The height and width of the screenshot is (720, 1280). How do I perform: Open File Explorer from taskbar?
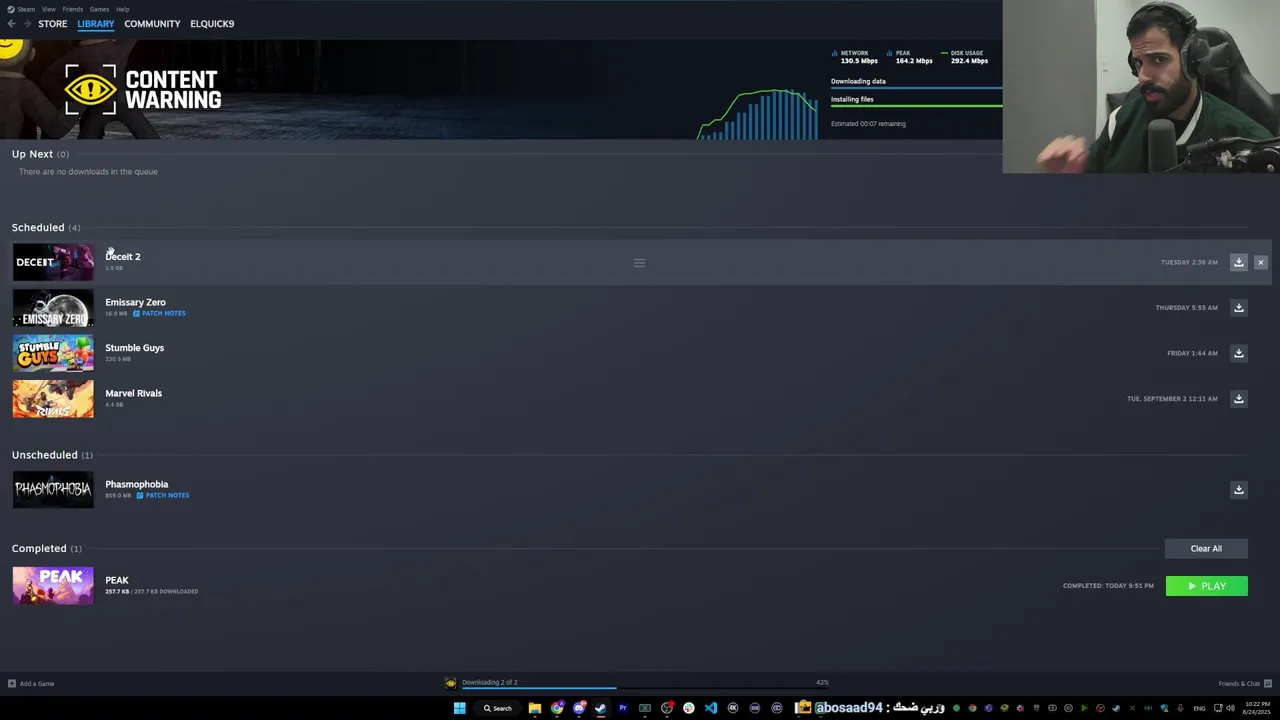[x=535, y=708]
